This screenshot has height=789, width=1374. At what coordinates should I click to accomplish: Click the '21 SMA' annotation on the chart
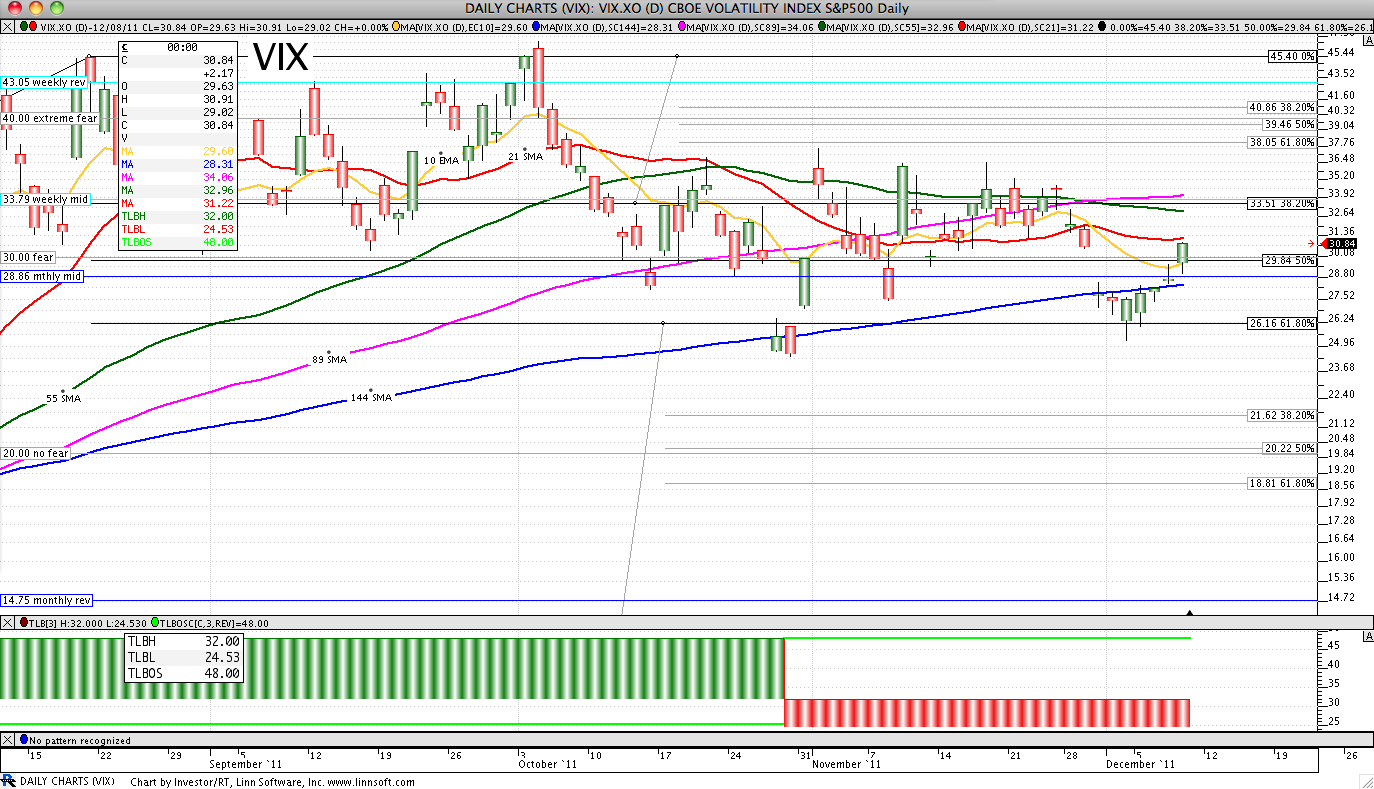point(525,156)
